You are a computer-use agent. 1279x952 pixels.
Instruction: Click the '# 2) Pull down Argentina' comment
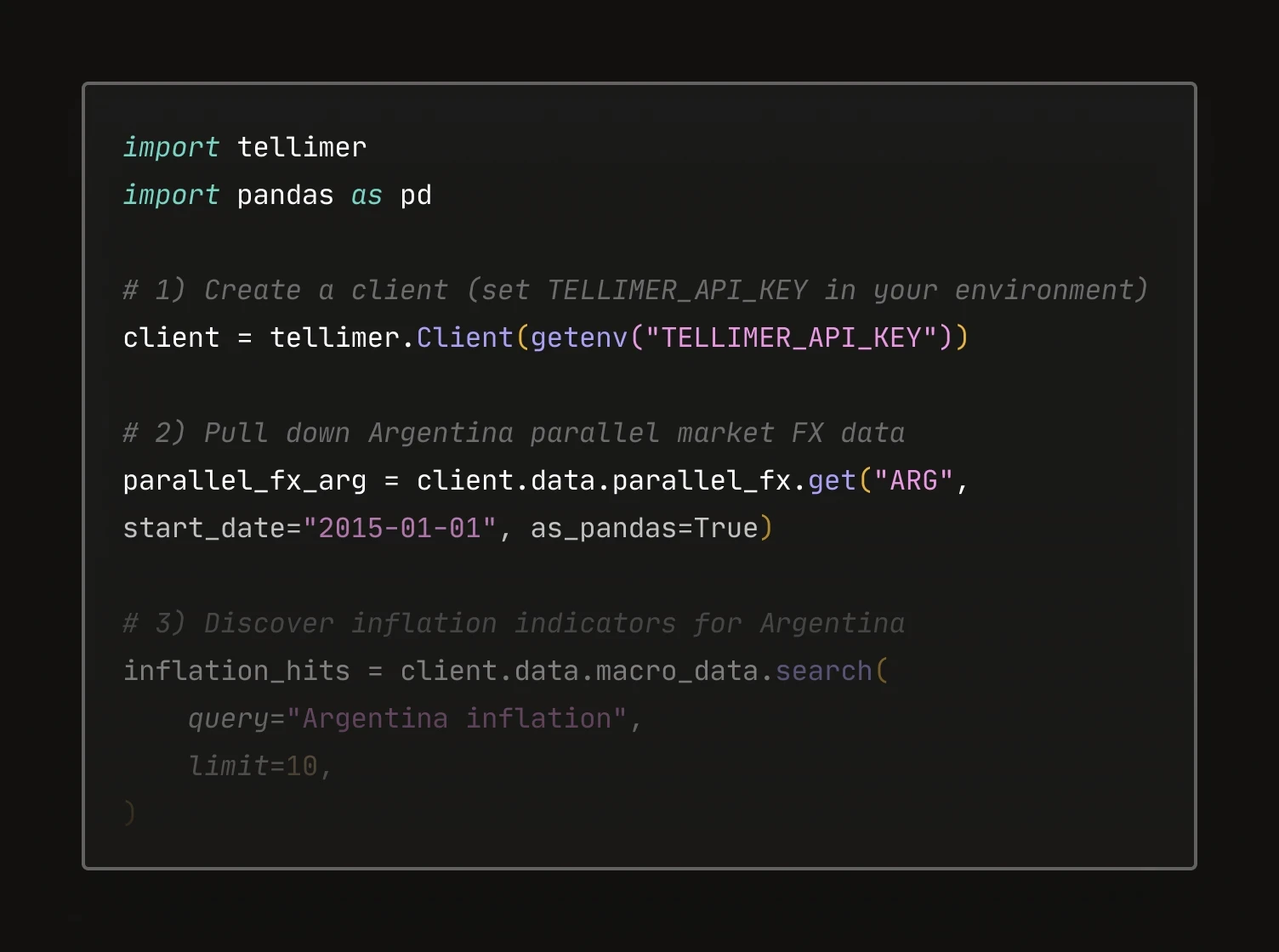(x=514, y=433)
